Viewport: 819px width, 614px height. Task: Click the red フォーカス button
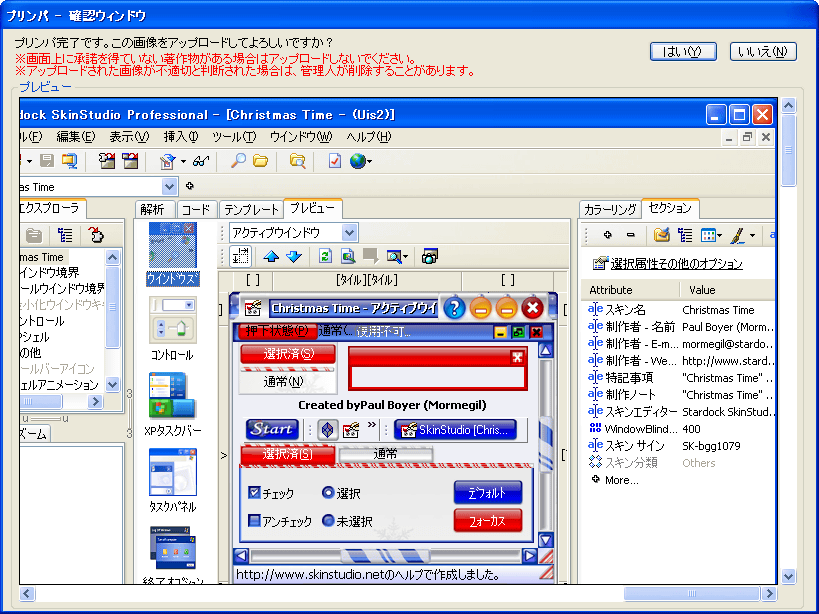(488, 521)
